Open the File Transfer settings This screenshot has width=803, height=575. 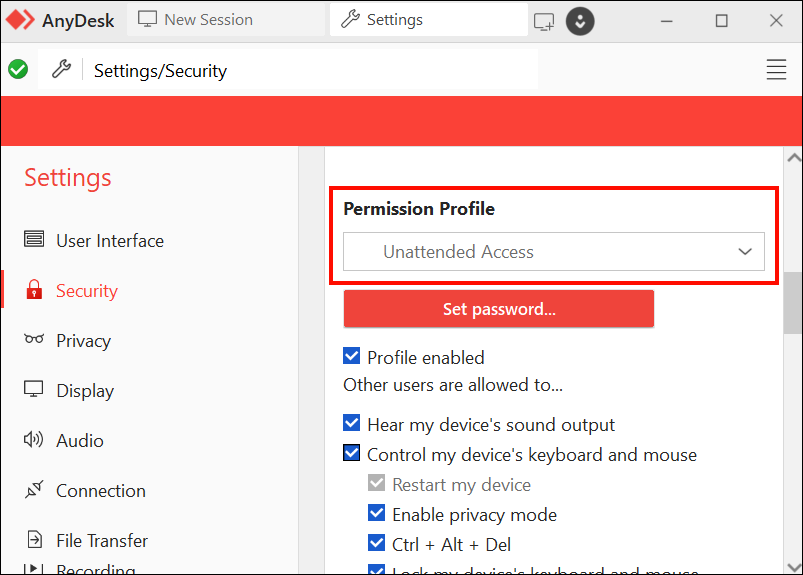[101, 541]
